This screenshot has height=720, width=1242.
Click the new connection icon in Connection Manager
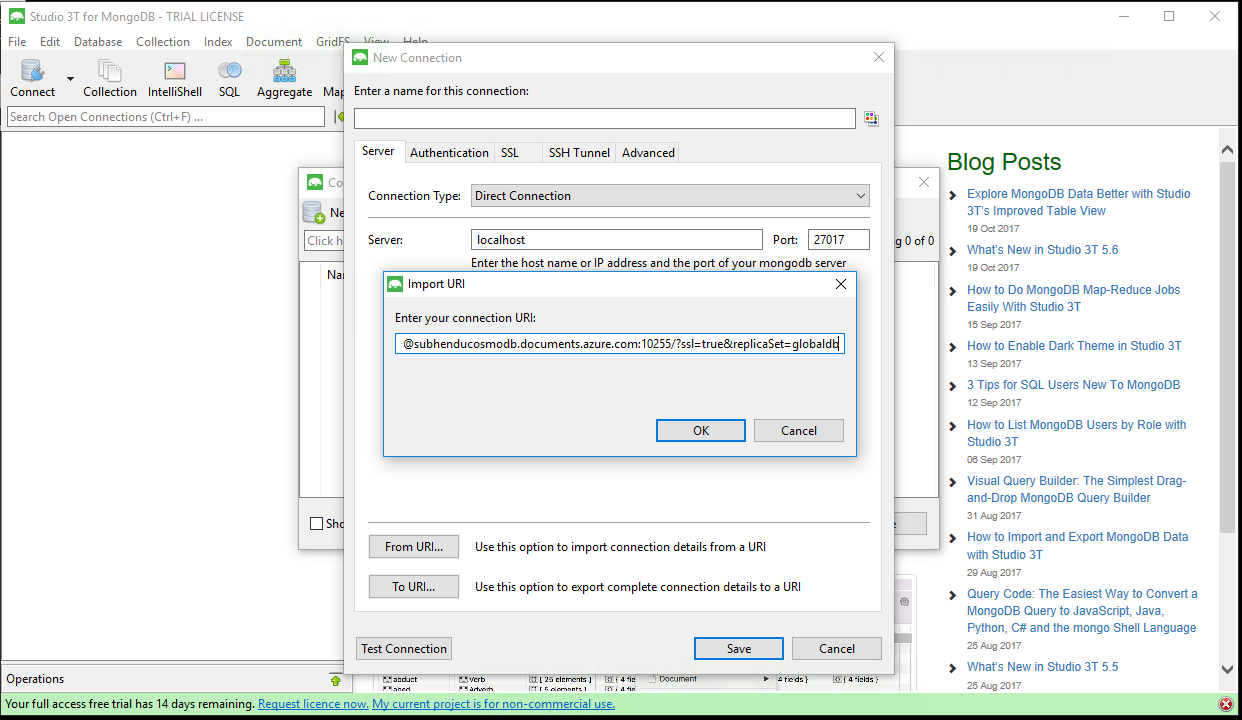click(x=313, y=212)
